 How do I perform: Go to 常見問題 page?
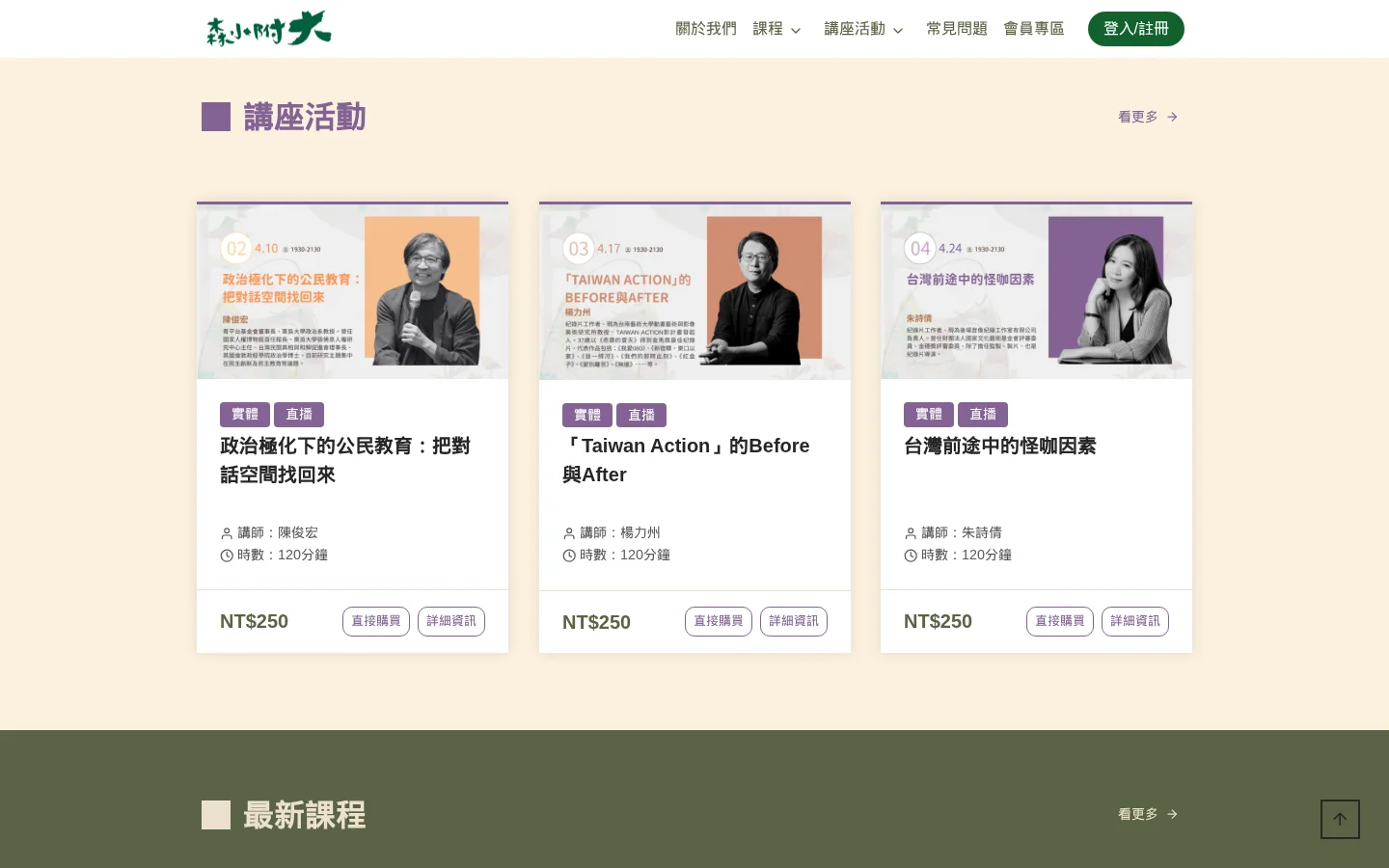click(x=957, y=29)
